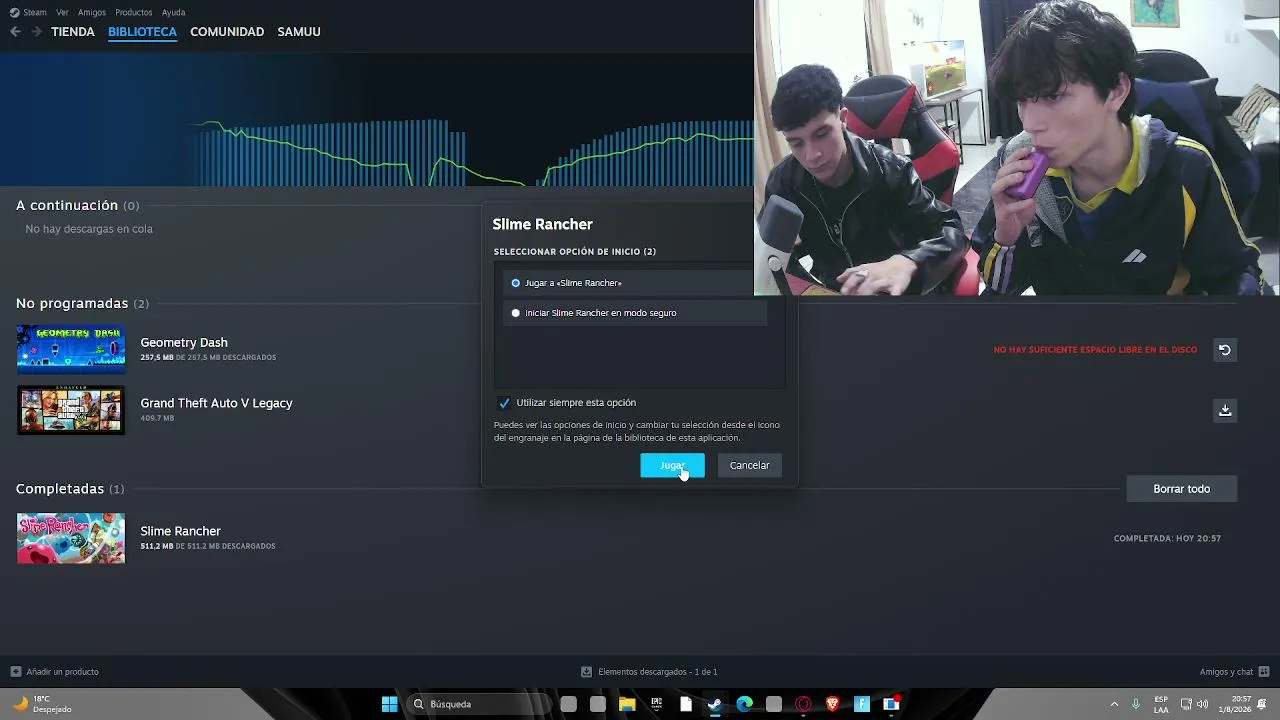Open Microsoft Edge from taskbar
Viewport: 1280px width, 720px height.
pyautogui.click(x=744, y=704)
